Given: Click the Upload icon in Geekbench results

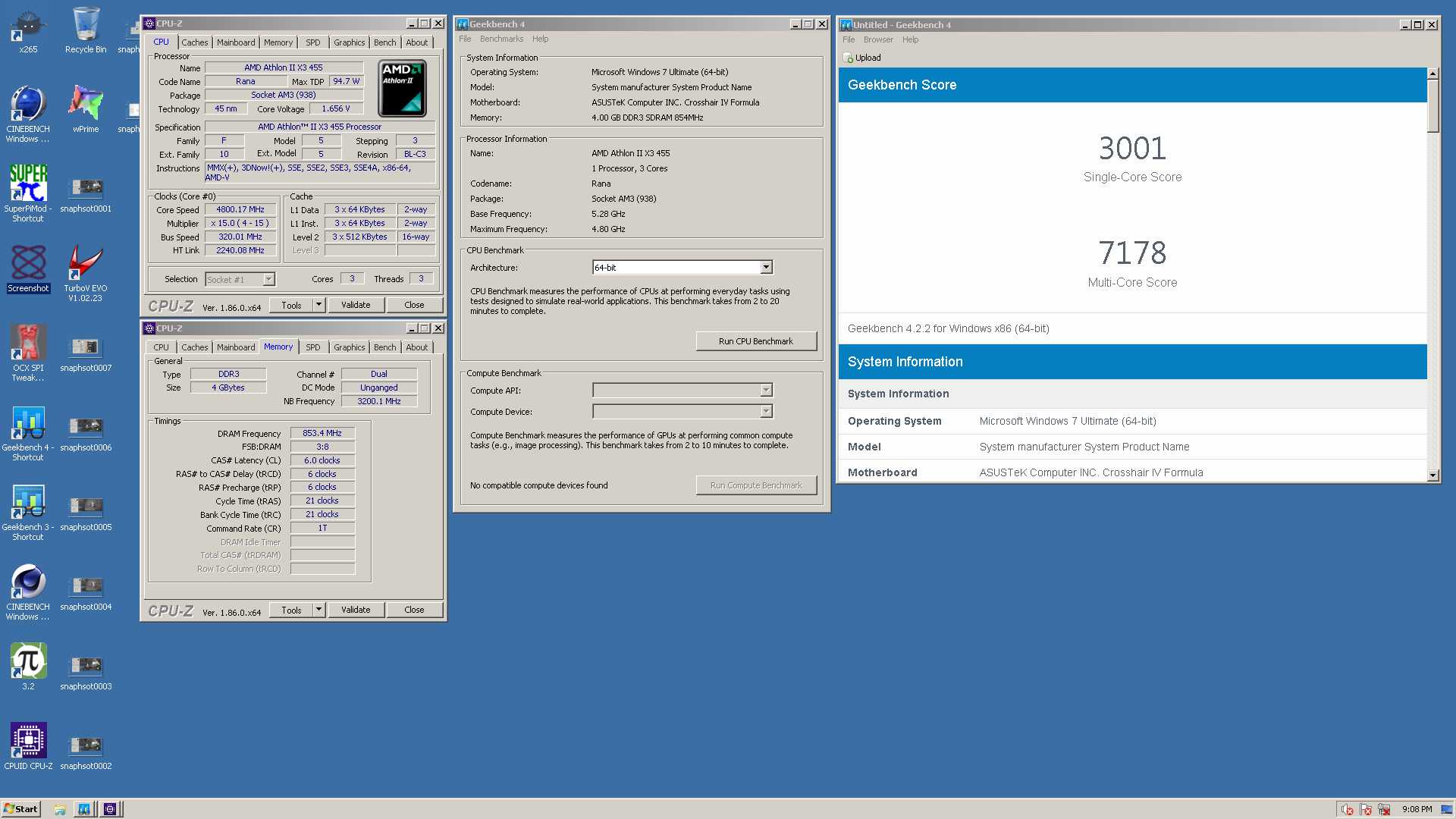Looking at the screenshot, I should pos(848,58).
